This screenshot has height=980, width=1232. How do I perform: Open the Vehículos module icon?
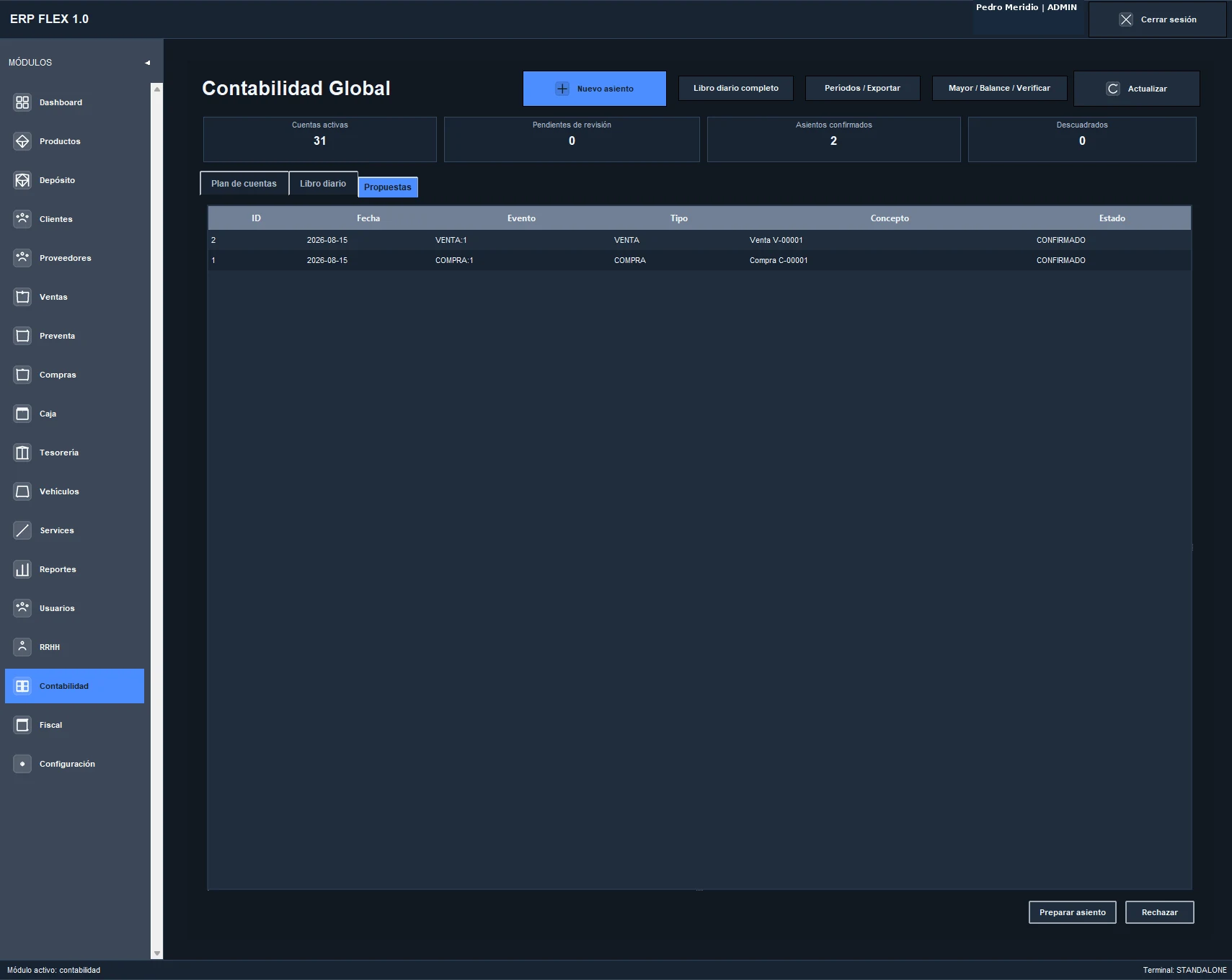tap(22, 491)
